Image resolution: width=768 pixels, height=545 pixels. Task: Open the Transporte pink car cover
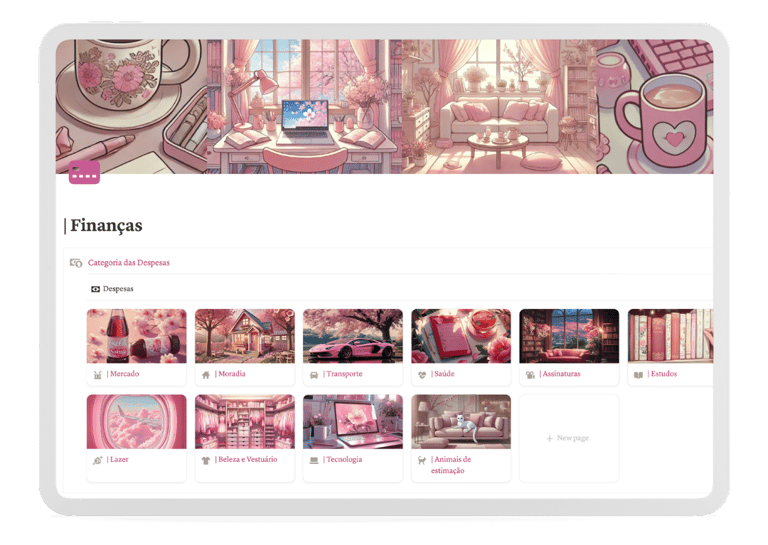(x=353, y=336)
